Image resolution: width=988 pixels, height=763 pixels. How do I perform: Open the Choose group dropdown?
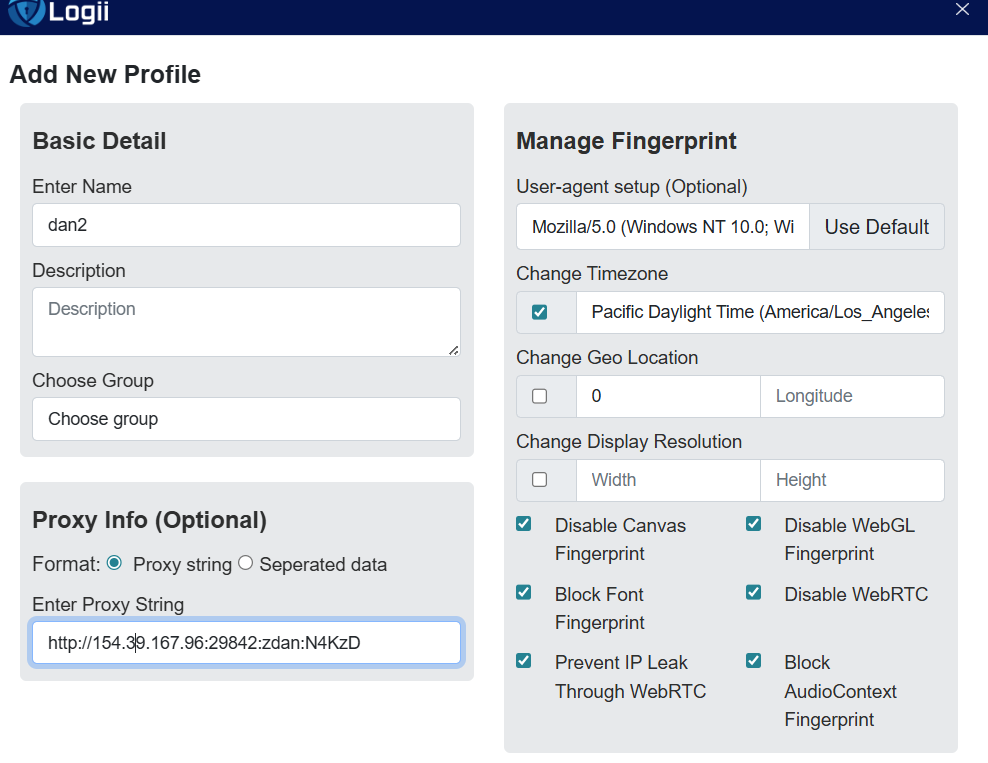point(246,419)
